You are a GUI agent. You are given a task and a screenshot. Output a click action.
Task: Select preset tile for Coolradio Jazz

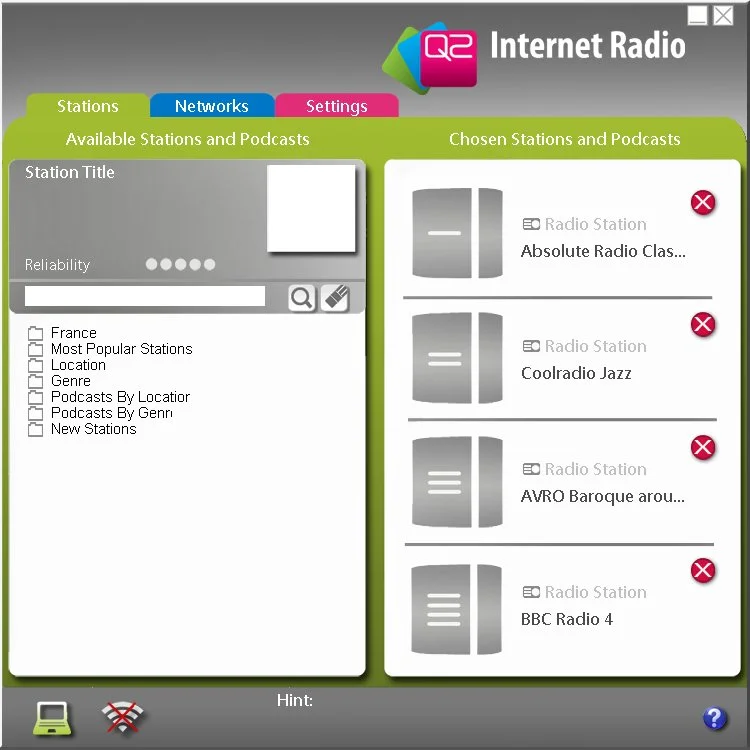click(x=457, y=358)
